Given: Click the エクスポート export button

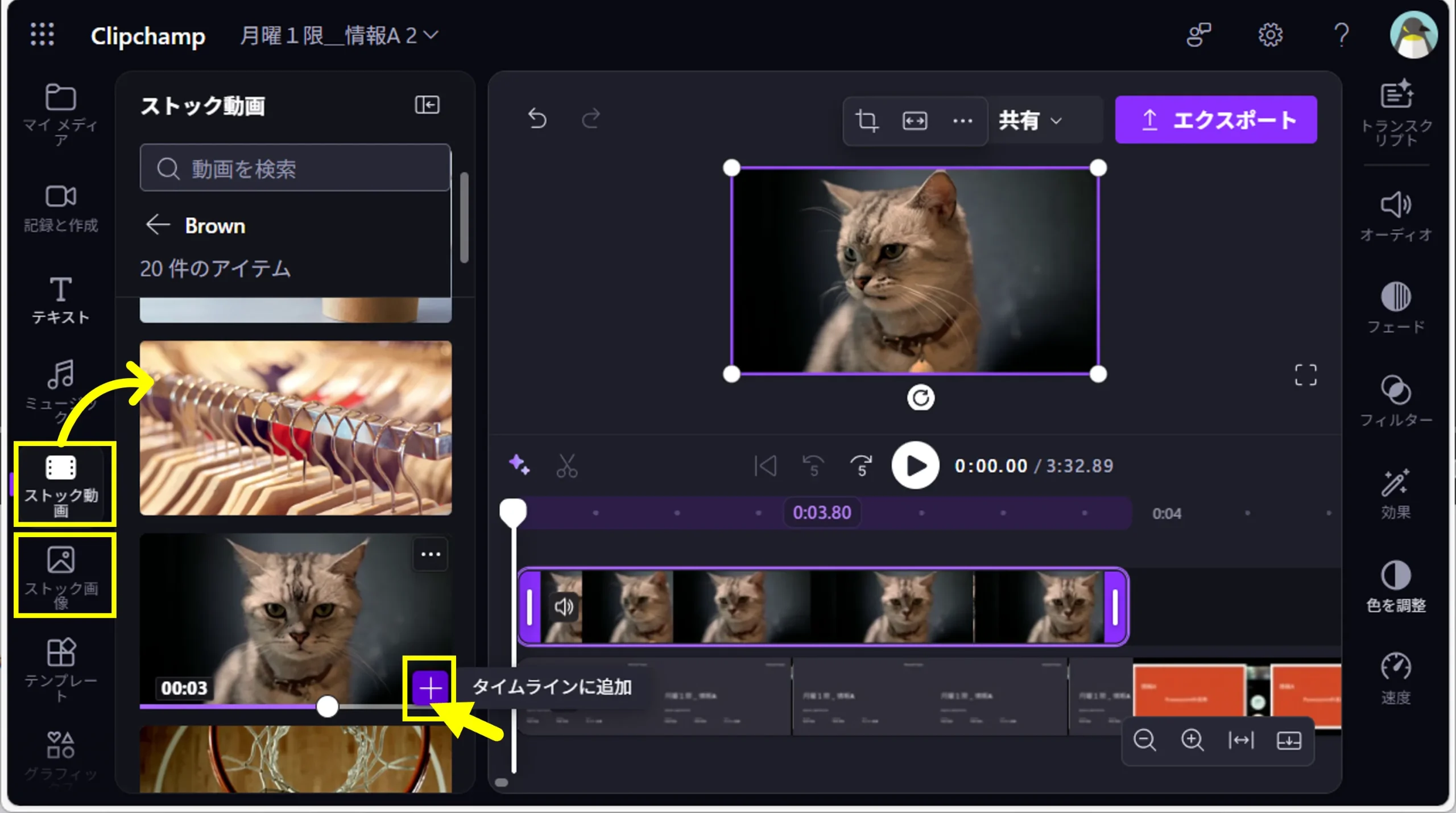Looking at the screenshot, I should tap(1216, 120).
